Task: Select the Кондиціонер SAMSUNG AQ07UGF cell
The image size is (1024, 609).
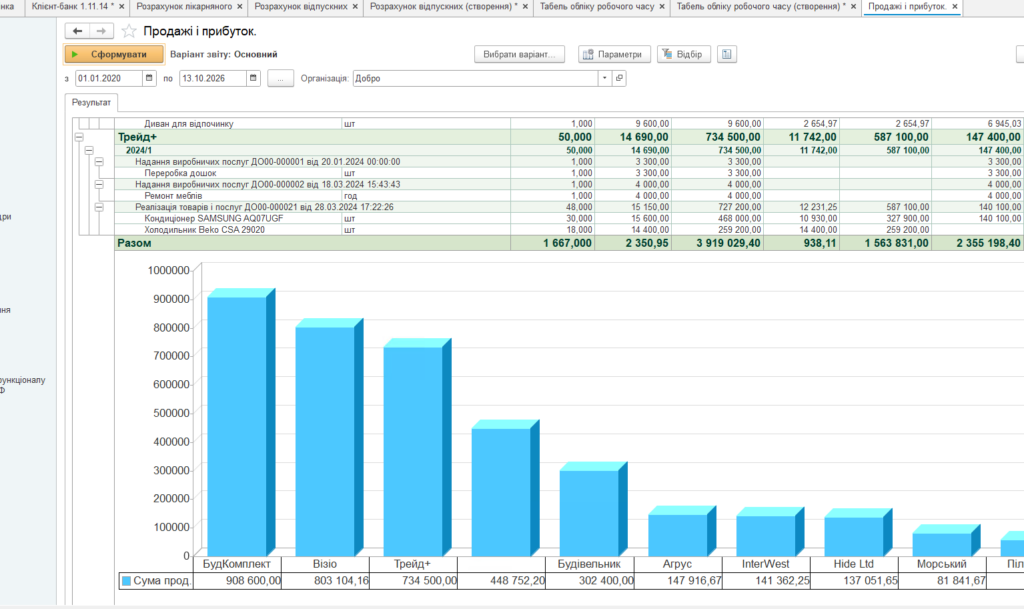Action: tap(228, 219)
